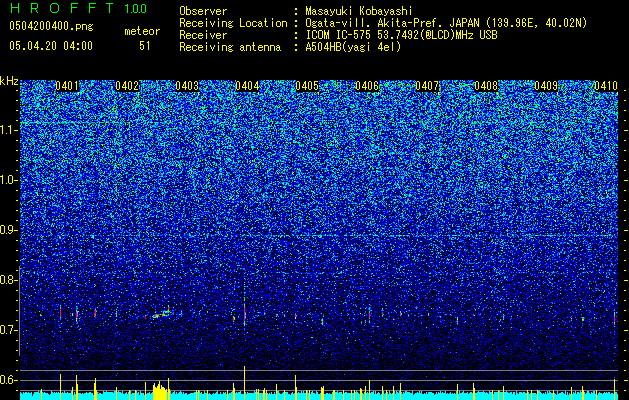Click the 1.1 kHz axis label
This screenshot has width=629, height=400.
click(x=6, y=130)
